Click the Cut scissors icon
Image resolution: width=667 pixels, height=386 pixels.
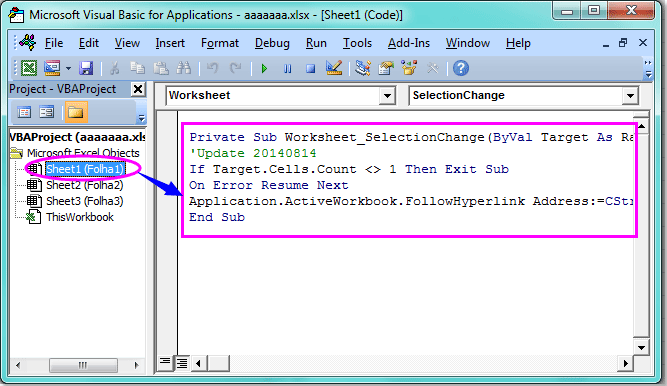tap(114, 68)
